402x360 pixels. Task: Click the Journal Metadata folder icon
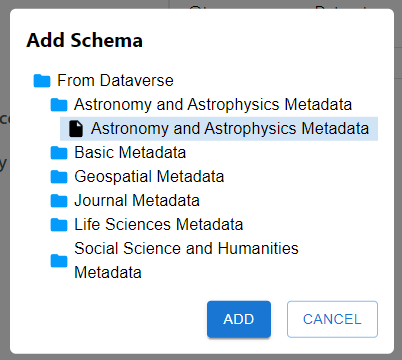click(x=59, y=201)
